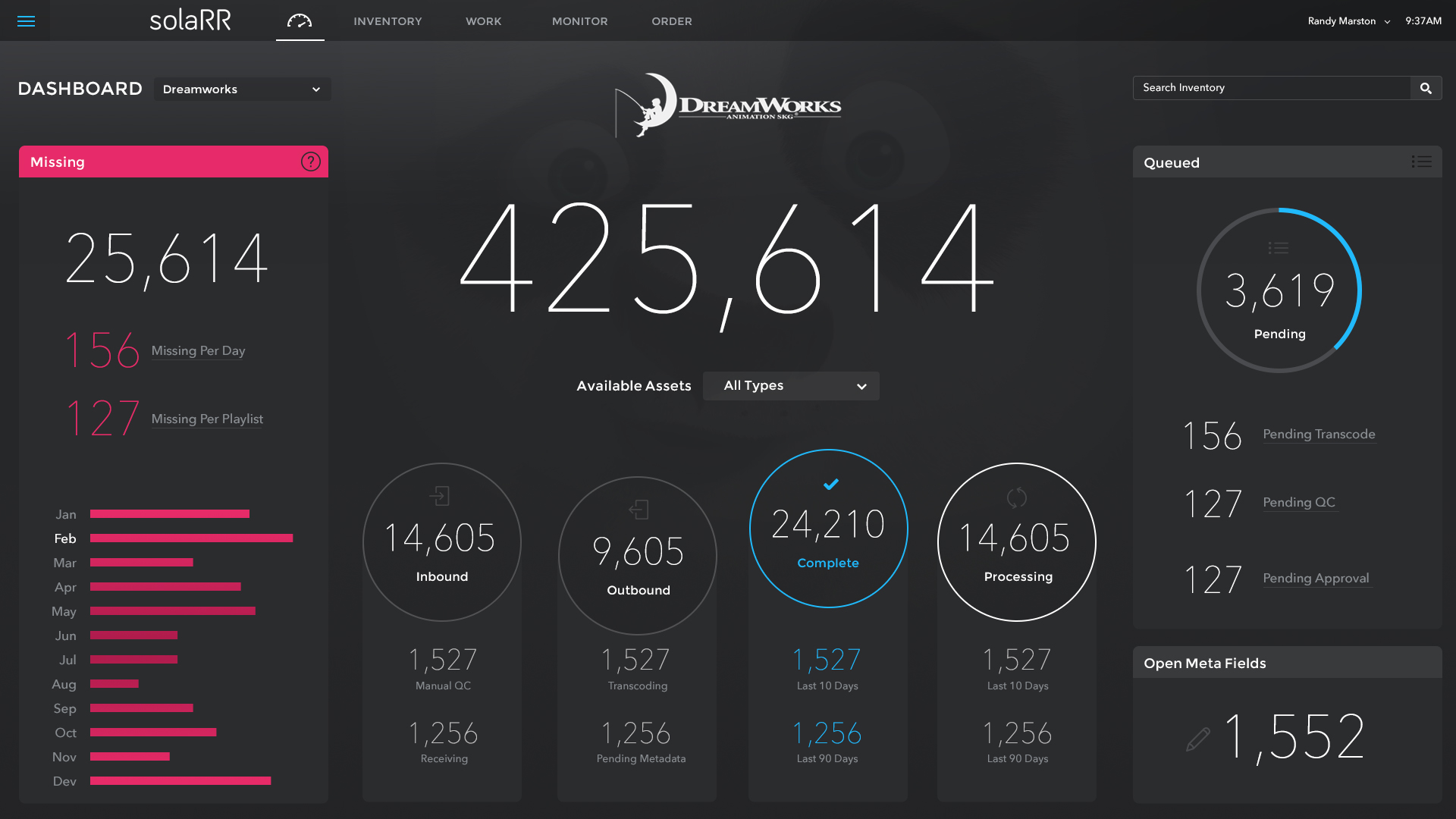Click the Missing panel header
This screenshot has width=1456, height=819.
174,162
